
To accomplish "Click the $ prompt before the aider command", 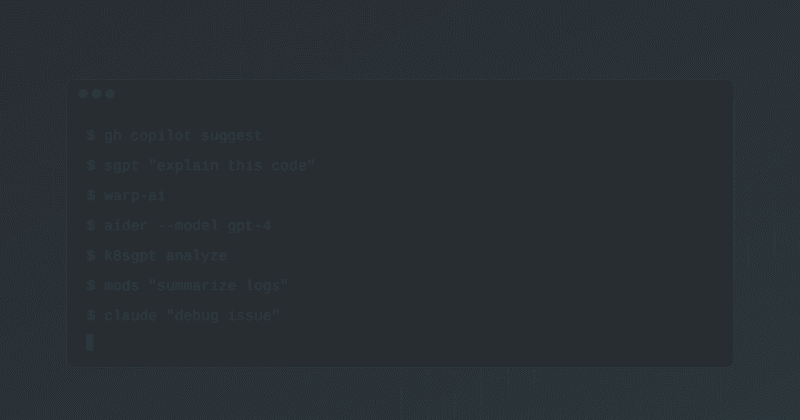I will click(90, 226).
